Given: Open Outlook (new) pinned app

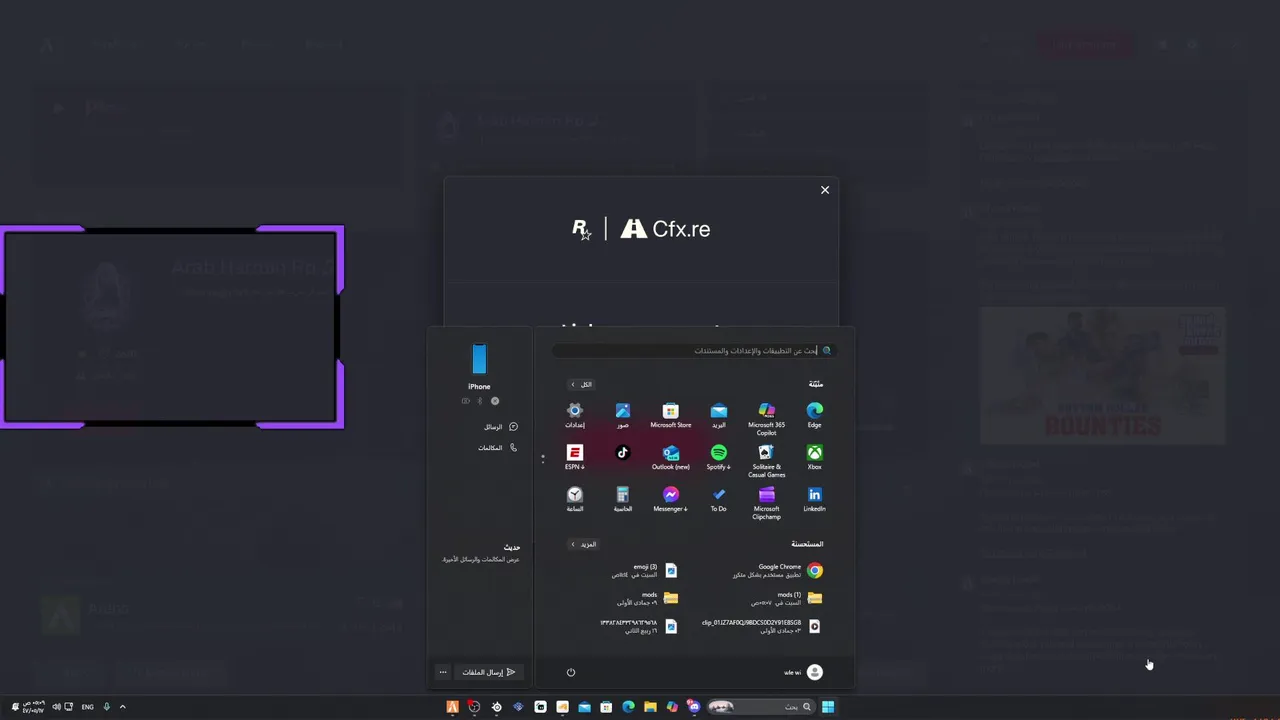Looking at the screenshot, I should [x=670, y=457].
